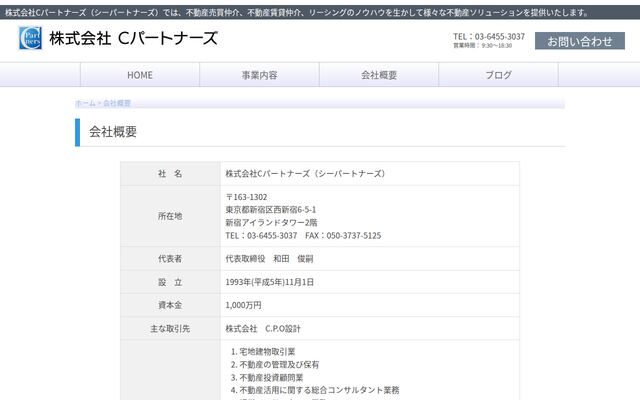Select list item 4. 不動産活用に関する総合コンサルタント業務

[315, 390]
